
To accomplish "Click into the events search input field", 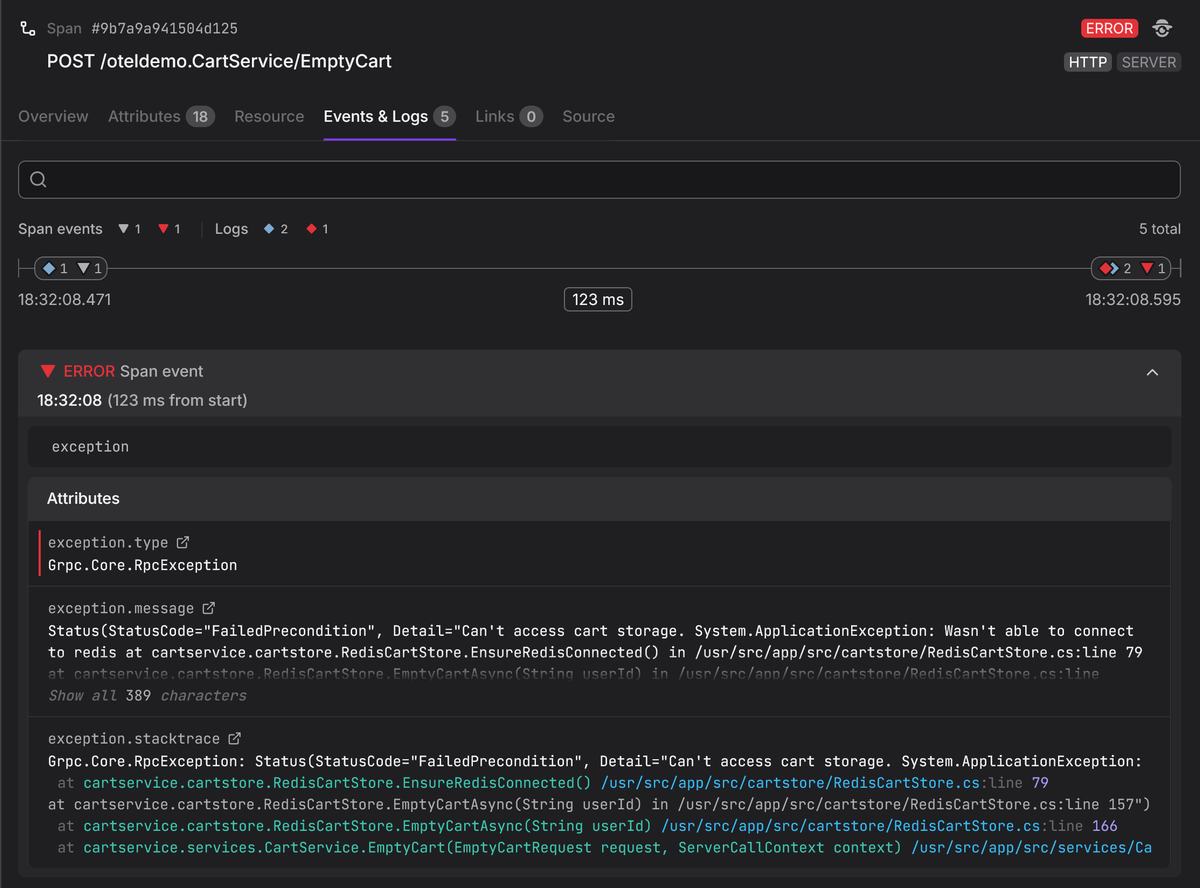I will [x=600, y=180].
